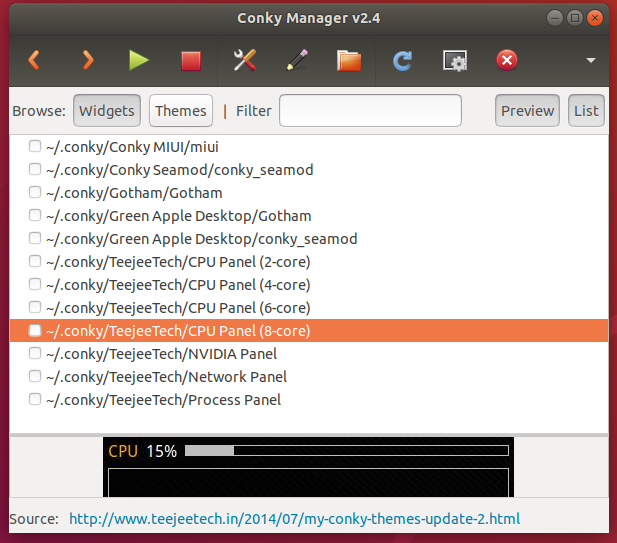The height and width of the screenshot is (543, 617).
Task: Select row TeejeeTech/CPU Panel (6-core)
Action: pyautogui.click(x=309, y=307)
